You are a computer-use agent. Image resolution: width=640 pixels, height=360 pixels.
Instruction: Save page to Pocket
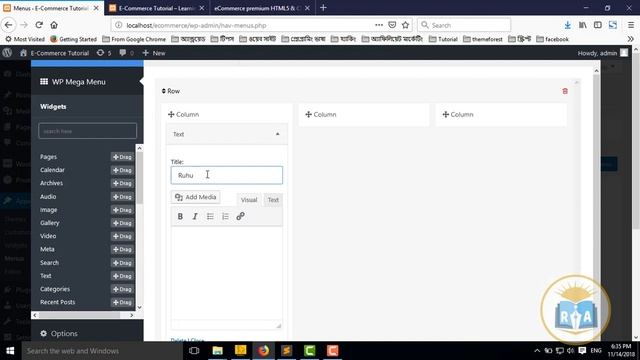point(392,25)
